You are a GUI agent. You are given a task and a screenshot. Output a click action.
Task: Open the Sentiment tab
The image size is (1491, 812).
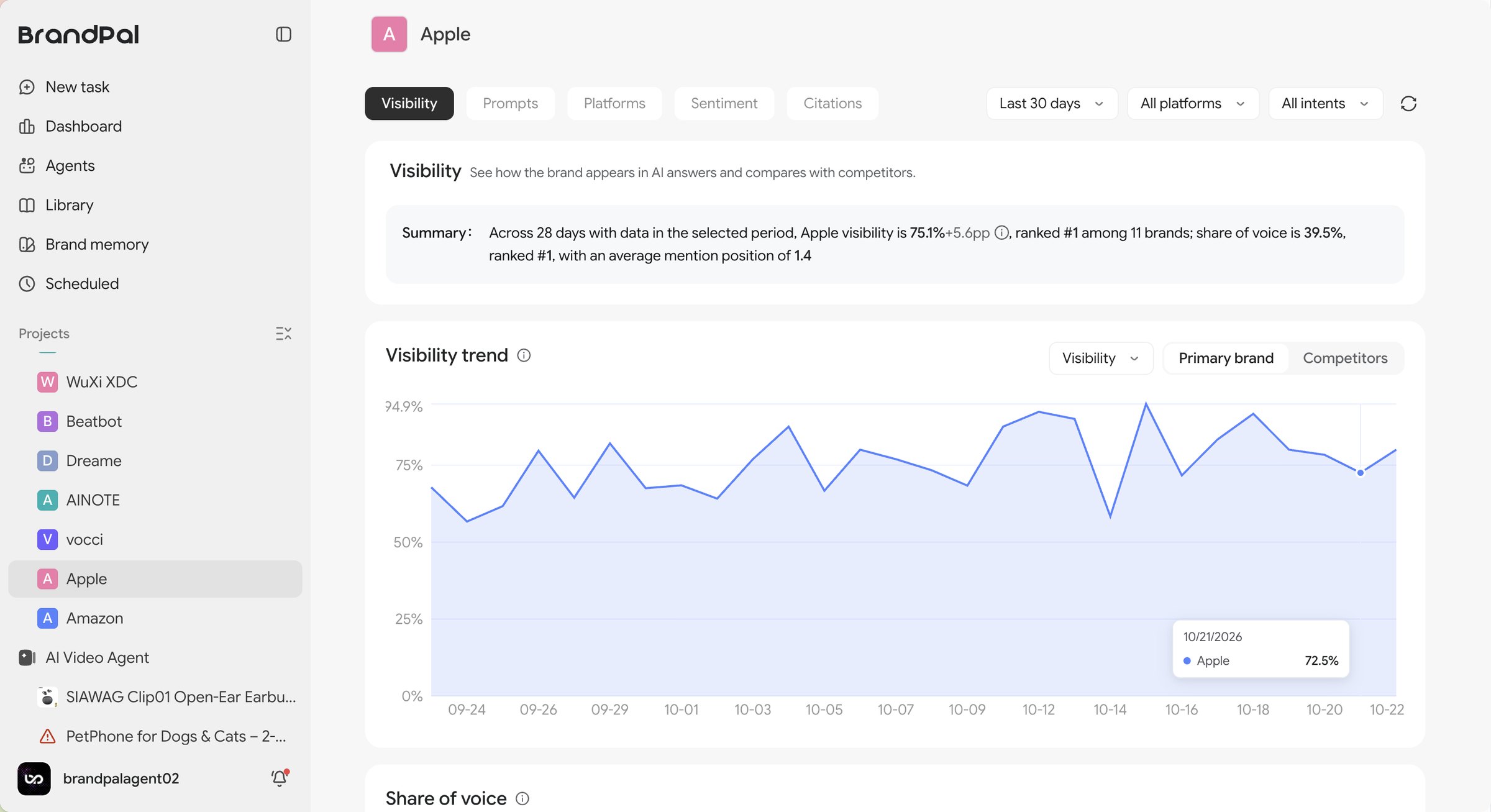(724, 103)
